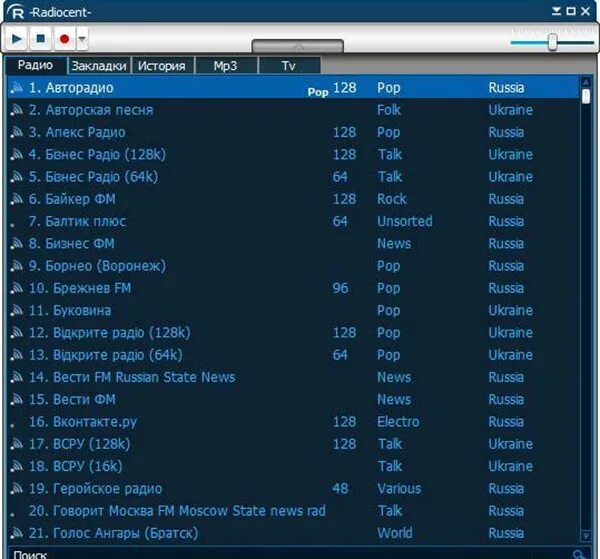Click the Radiocent logo icon in title bar
Screen dimensions: 600x559
pos(16,12)
